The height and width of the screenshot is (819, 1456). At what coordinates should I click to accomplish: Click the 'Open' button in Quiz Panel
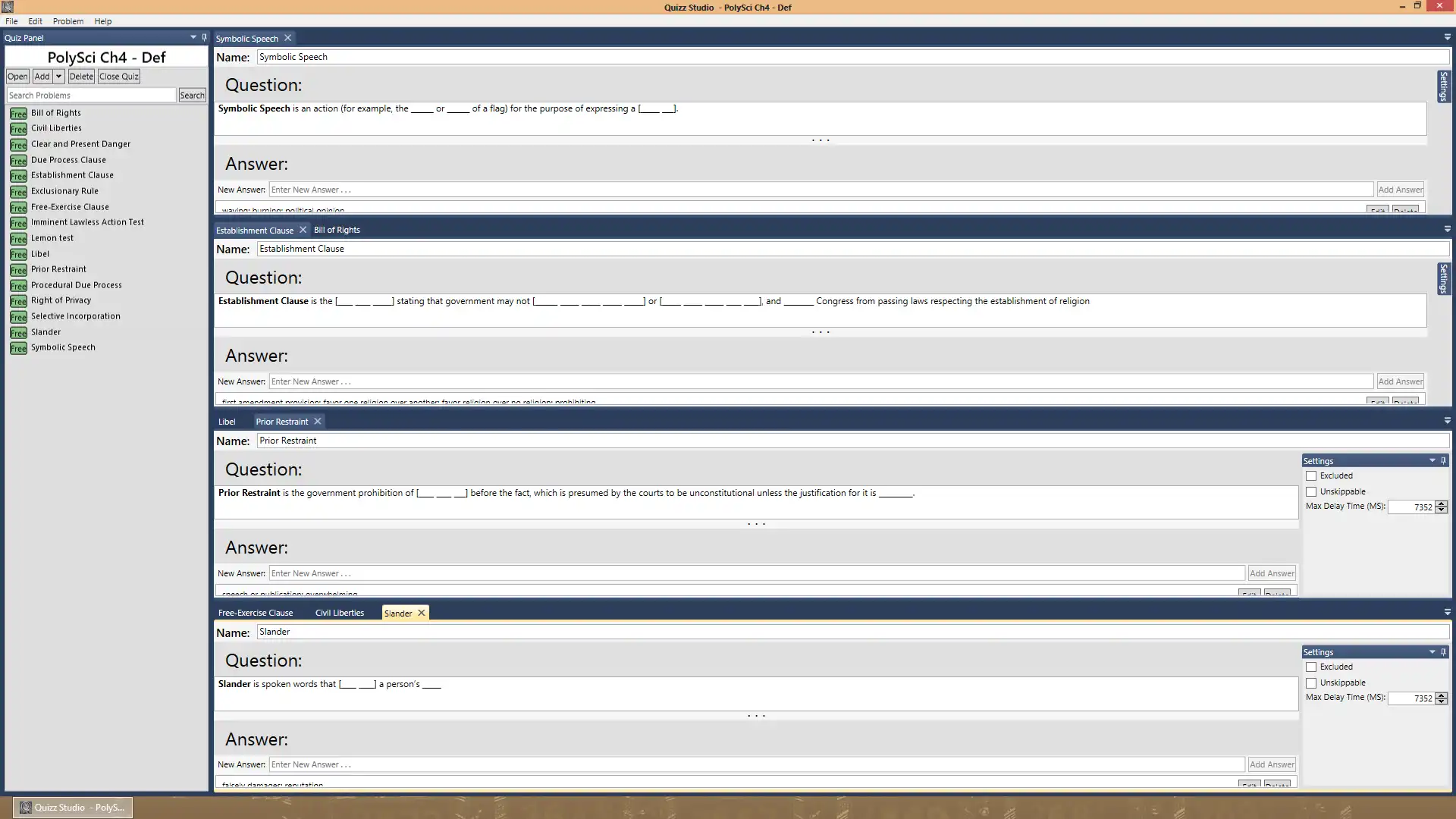17,76
